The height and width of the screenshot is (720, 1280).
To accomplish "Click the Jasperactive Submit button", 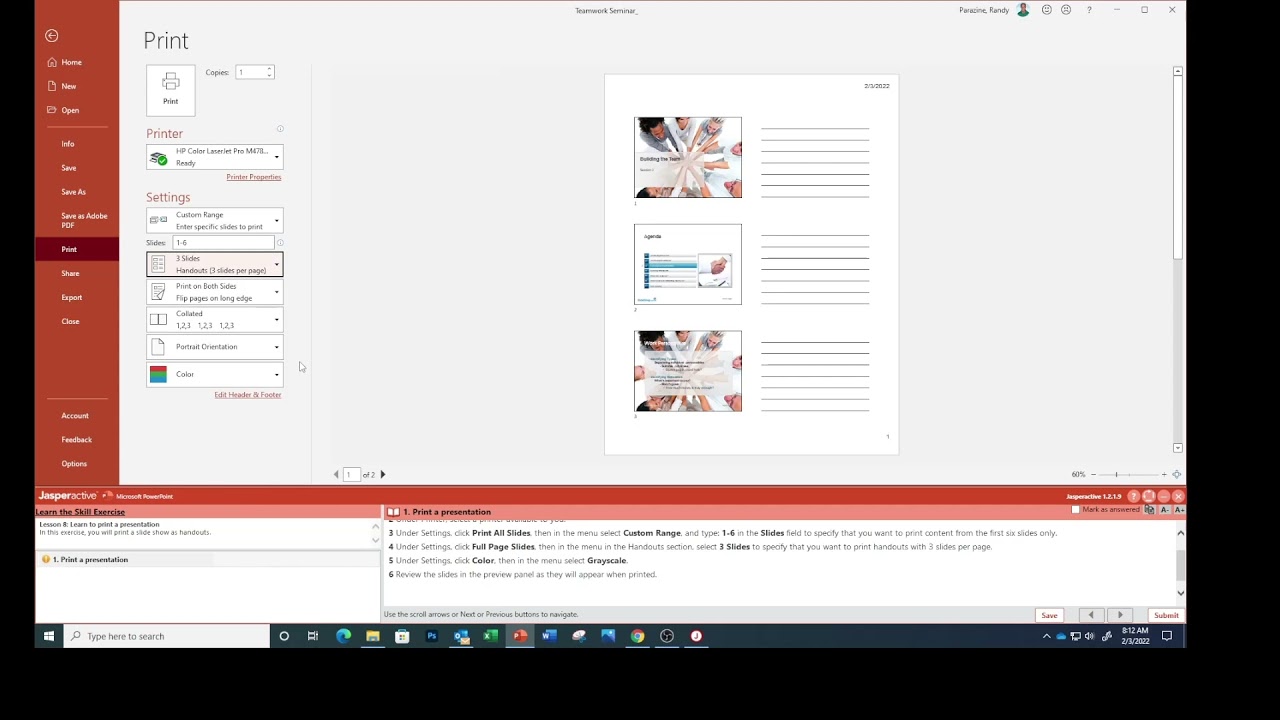I will [1166, 615].
